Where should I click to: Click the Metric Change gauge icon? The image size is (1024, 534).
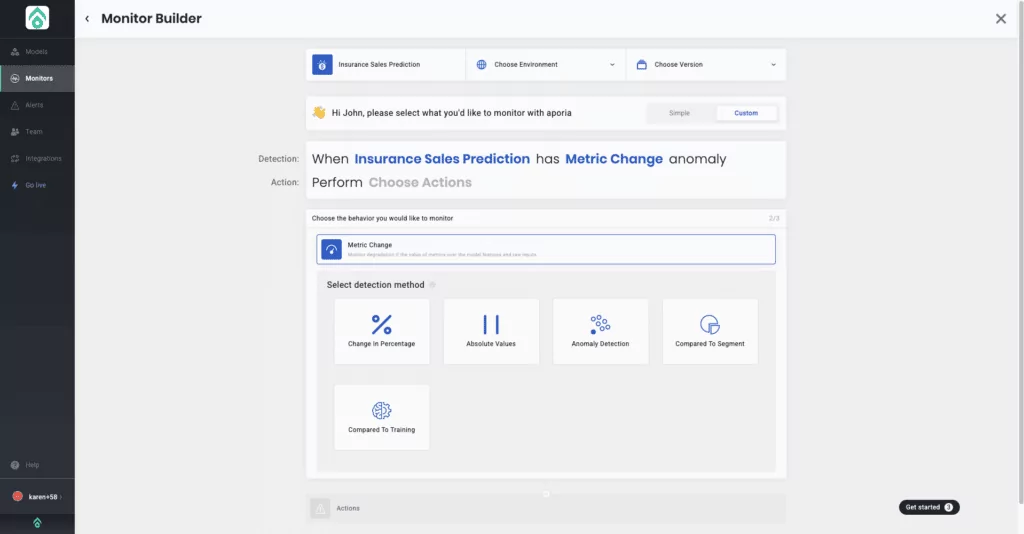[x=331, y=249]
